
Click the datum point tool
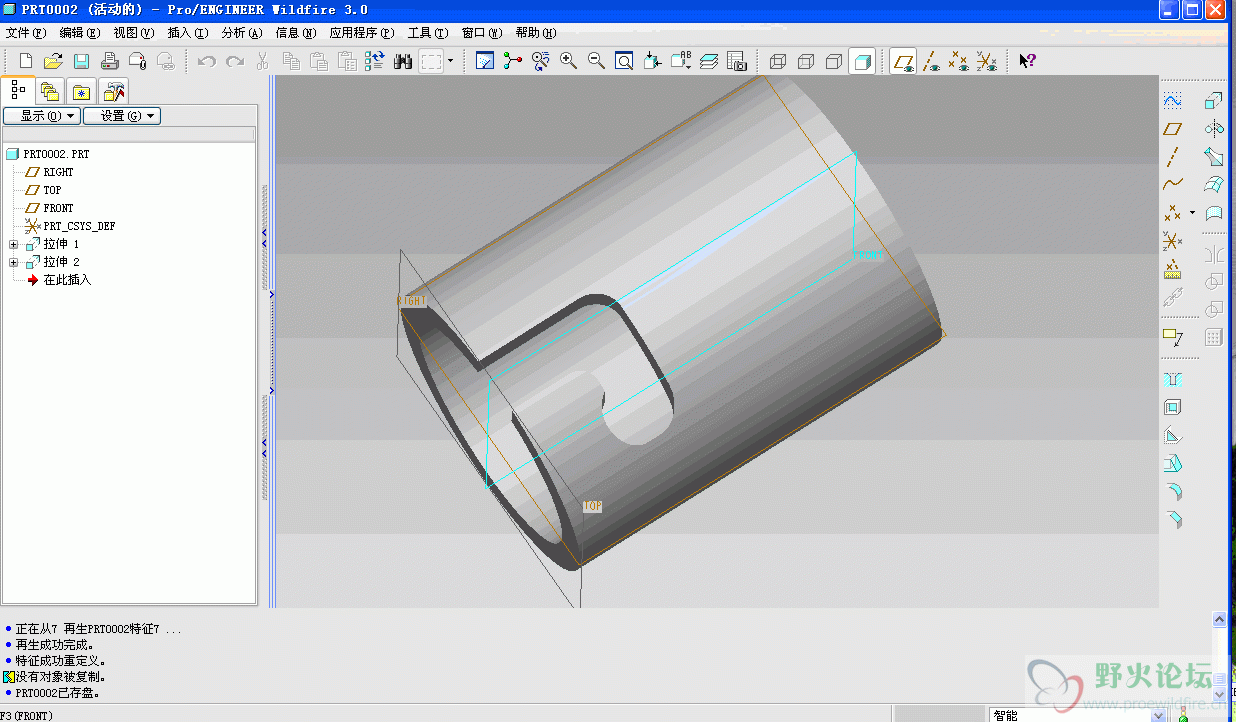click(x=1173, y=212)
